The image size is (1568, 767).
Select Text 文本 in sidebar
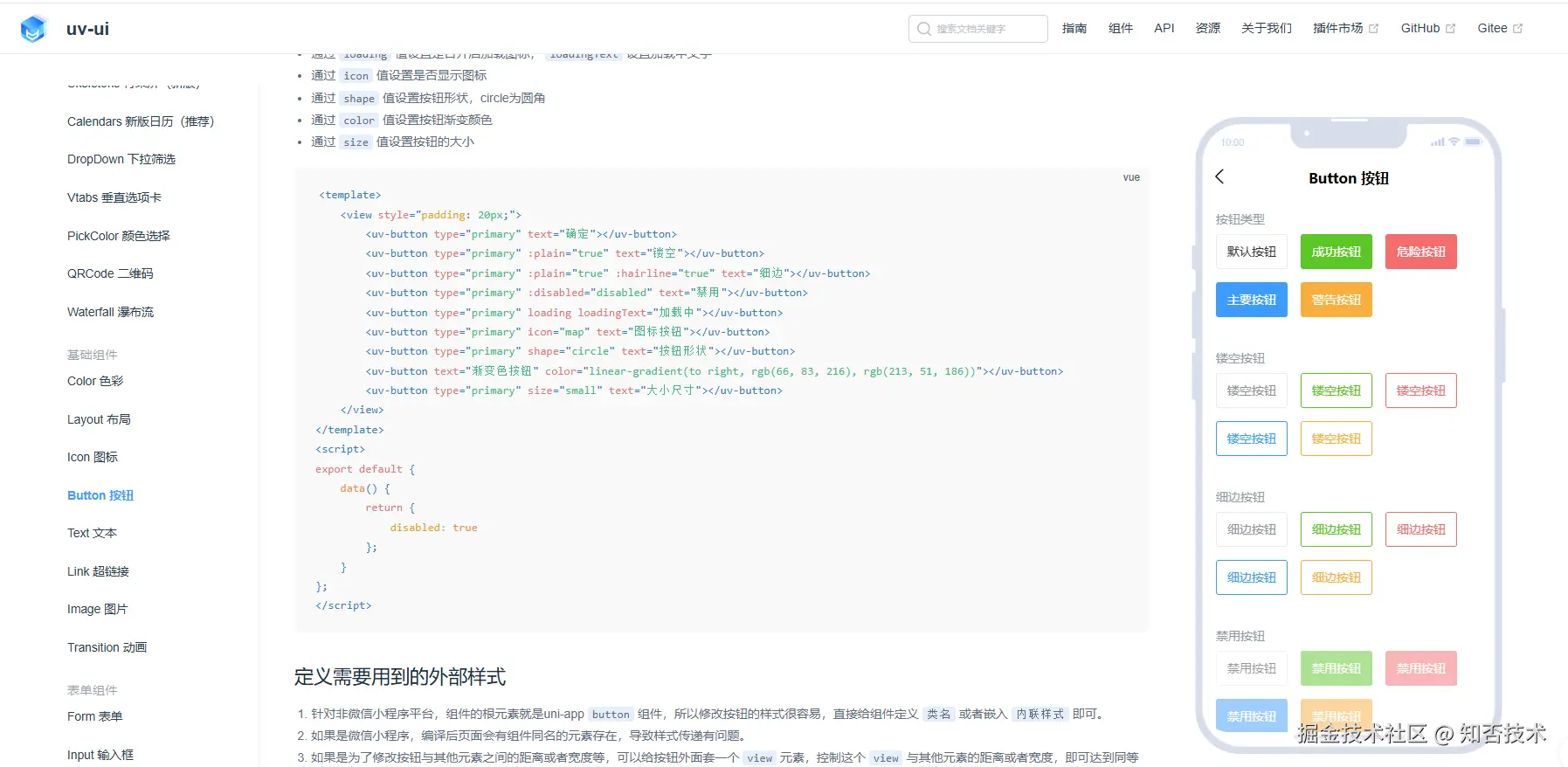click(x=92, y=533)
